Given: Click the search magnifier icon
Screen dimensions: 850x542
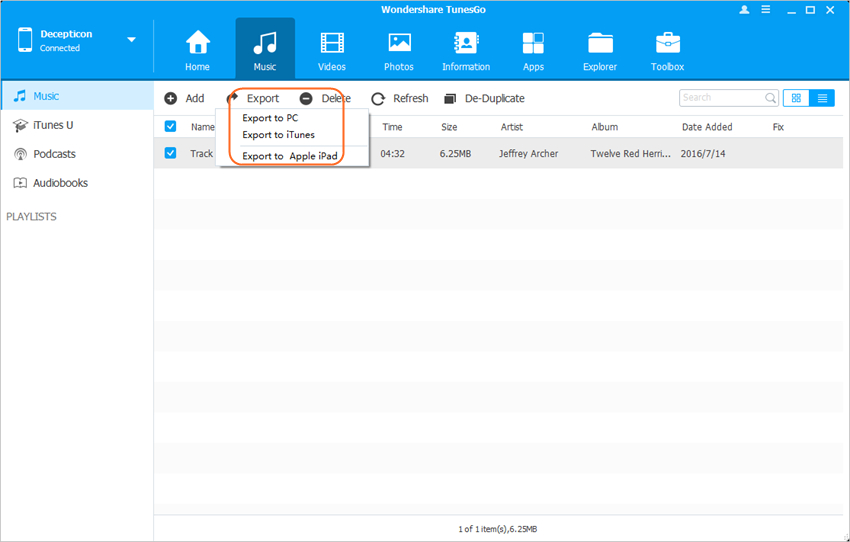Looking at the screenshot, I should coord(770,98).
